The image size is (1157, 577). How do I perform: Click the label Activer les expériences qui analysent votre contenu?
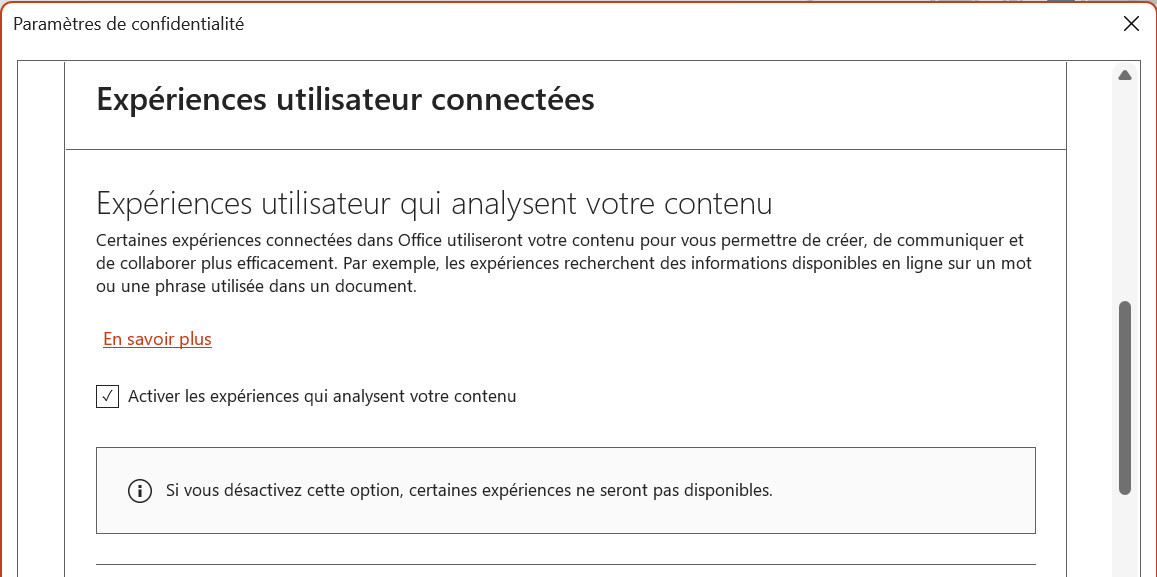(322, 397)
